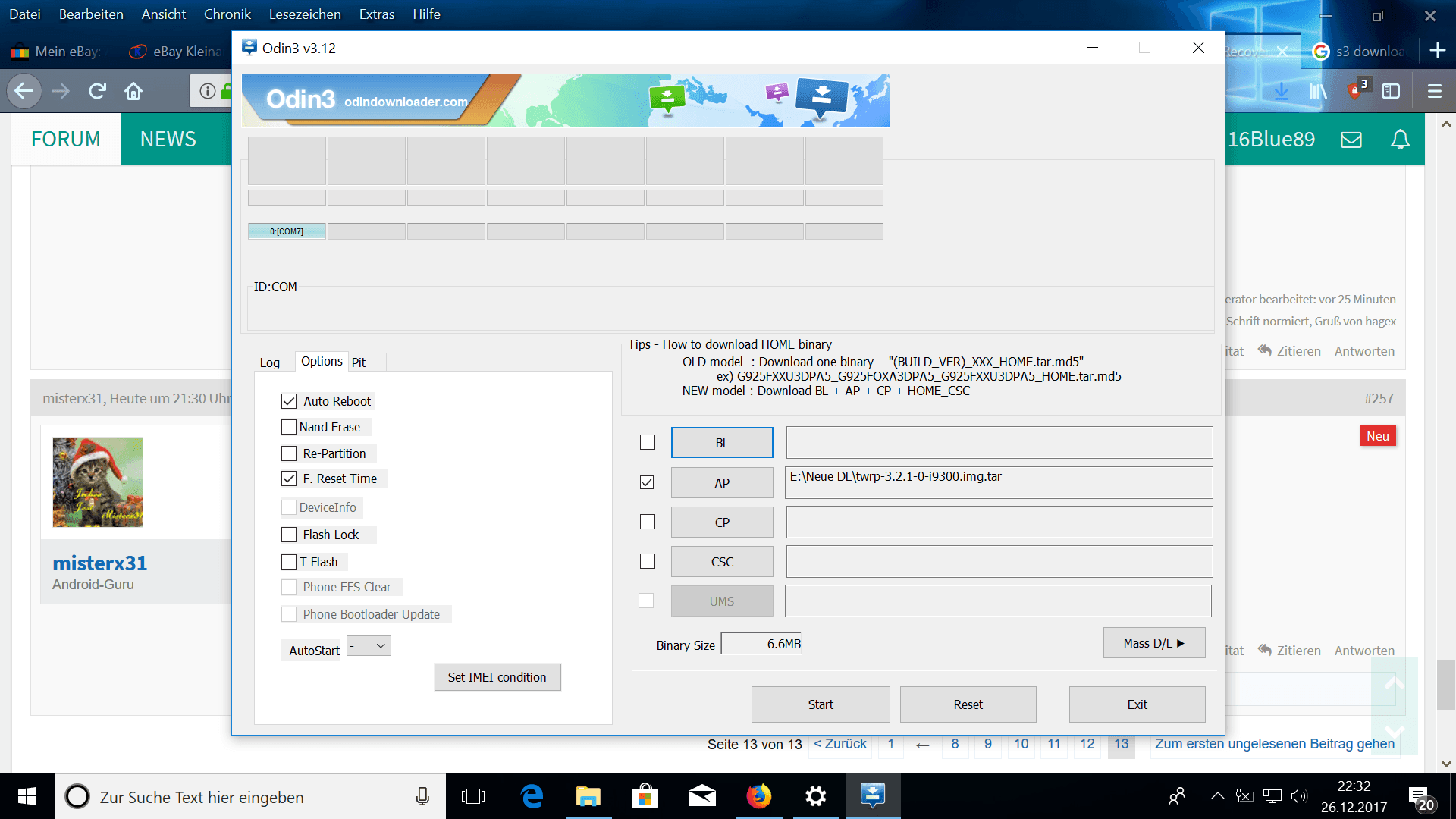Click the Firefox forward arrow button

coord(61,92)
